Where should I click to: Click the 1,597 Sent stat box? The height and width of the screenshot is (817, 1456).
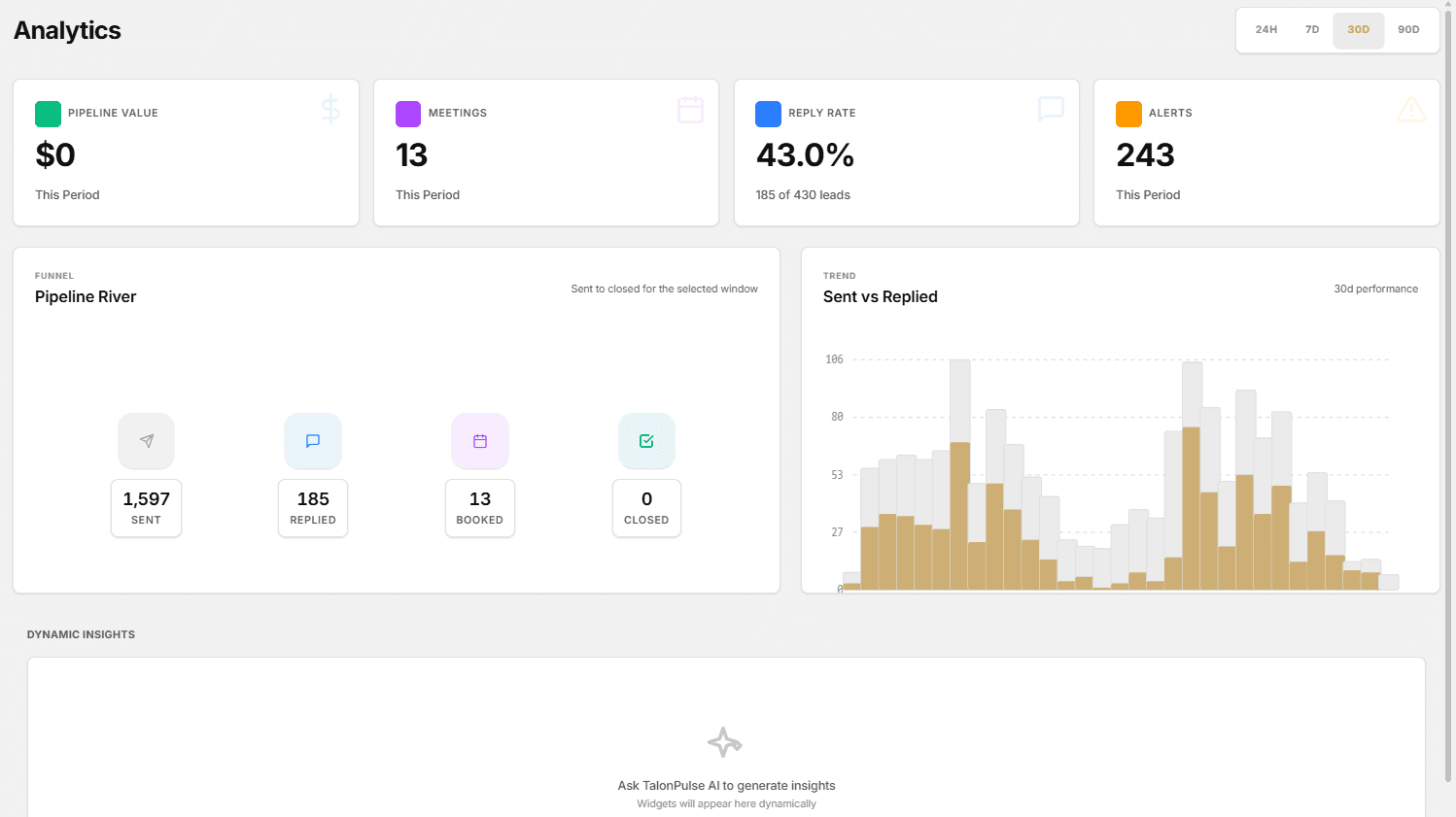(x=147, y=508)
